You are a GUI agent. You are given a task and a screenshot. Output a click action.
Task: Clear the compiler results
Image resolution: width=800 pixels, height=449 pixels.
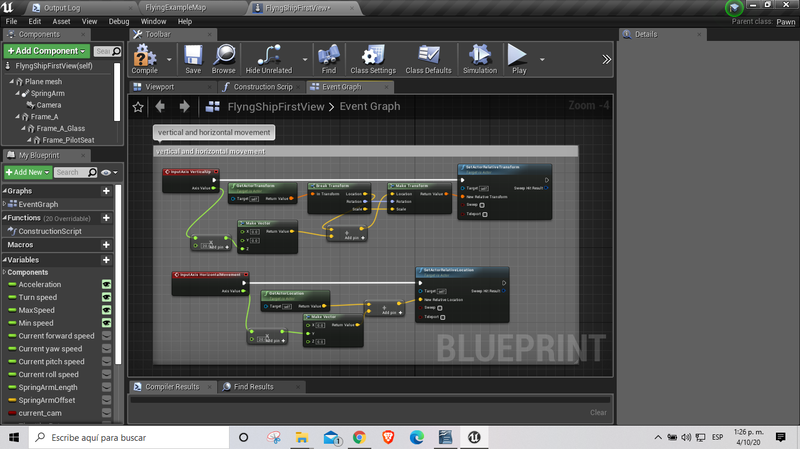click(598, 412)
